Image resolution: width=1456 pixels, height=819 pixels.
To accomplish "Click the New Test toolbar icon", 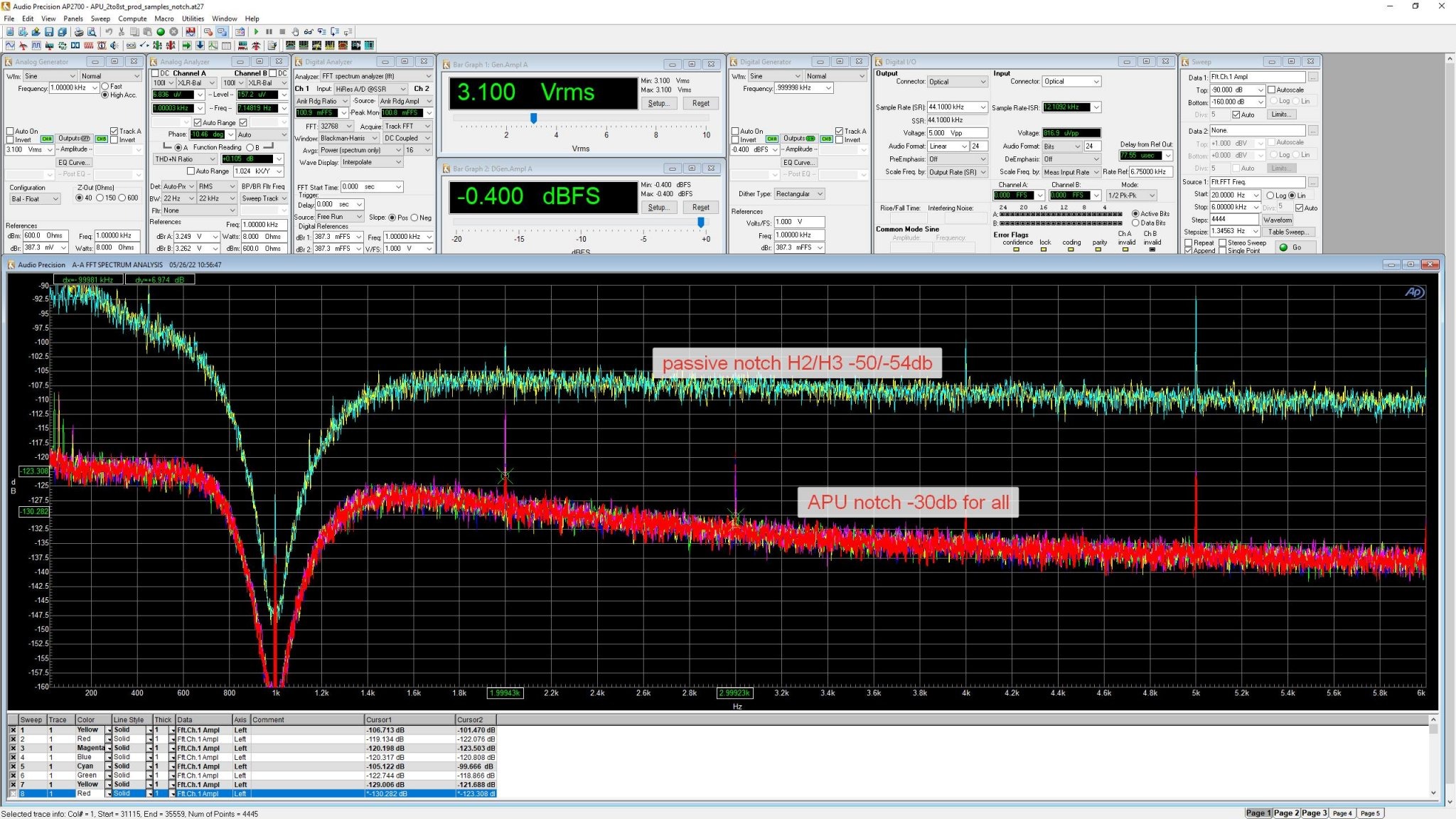I will (10, 32).
